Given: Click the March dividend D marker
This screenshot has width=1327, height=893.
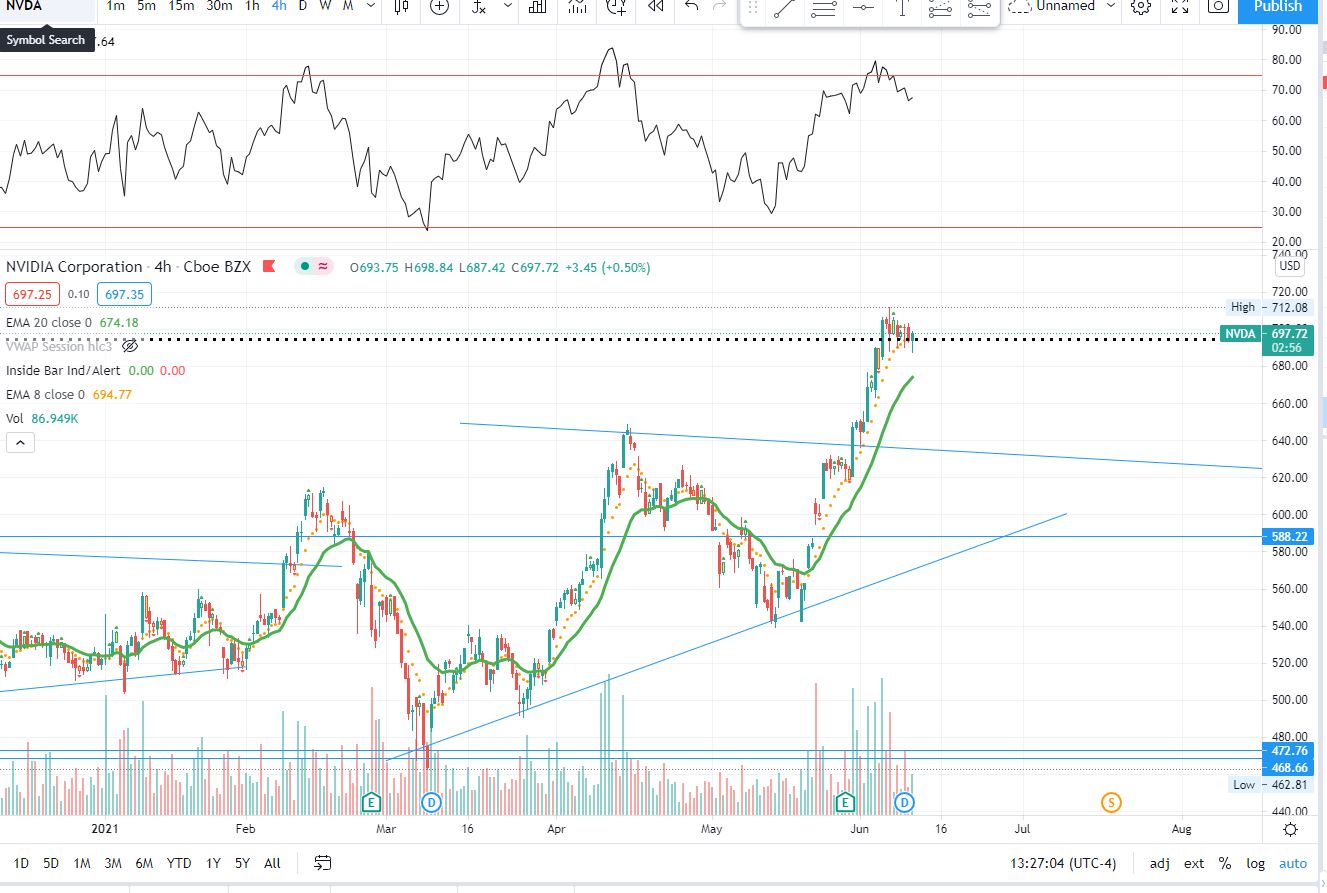Looking at the screenshot, I should point(431,802).
